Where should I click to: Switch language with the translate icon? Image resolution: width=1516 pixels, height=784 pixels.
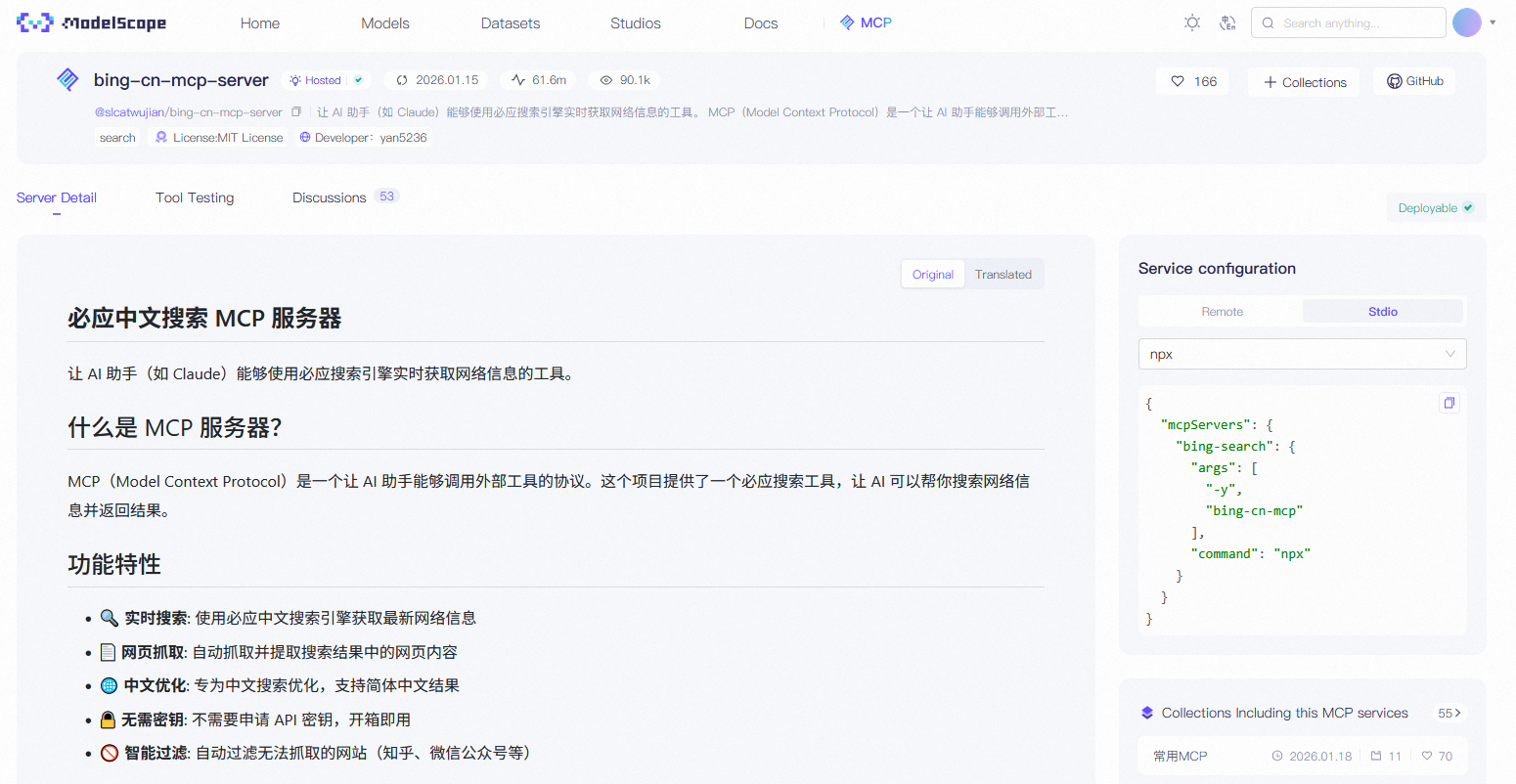coord(1227,22)
